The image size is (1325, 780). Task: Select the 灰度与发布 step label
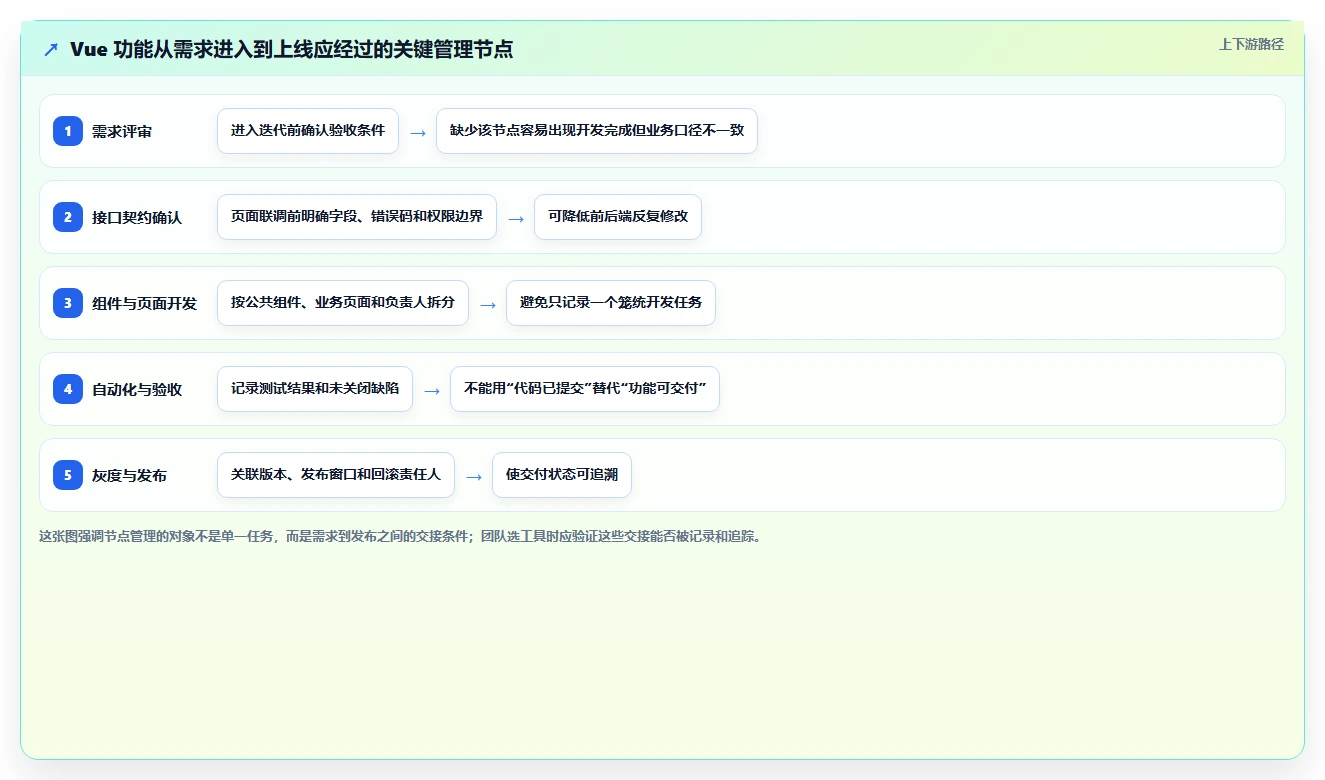pos(129,476)
